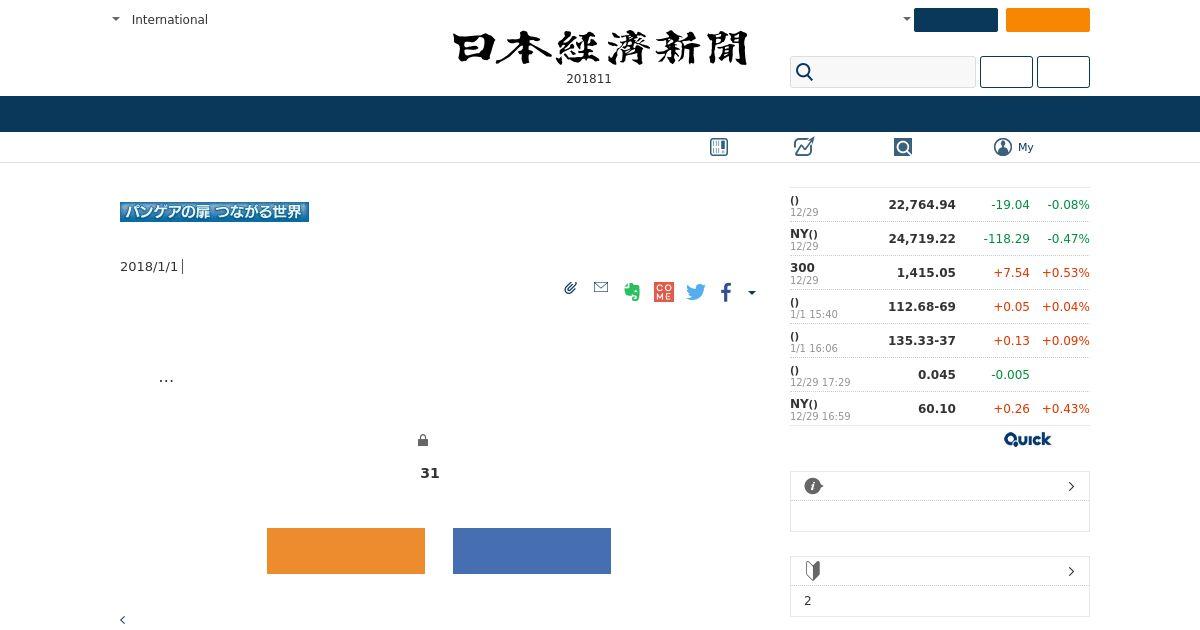Click the -118.29 change value
The height and width of the screenshot is (630, 1200).
[x=1006, y=239]
